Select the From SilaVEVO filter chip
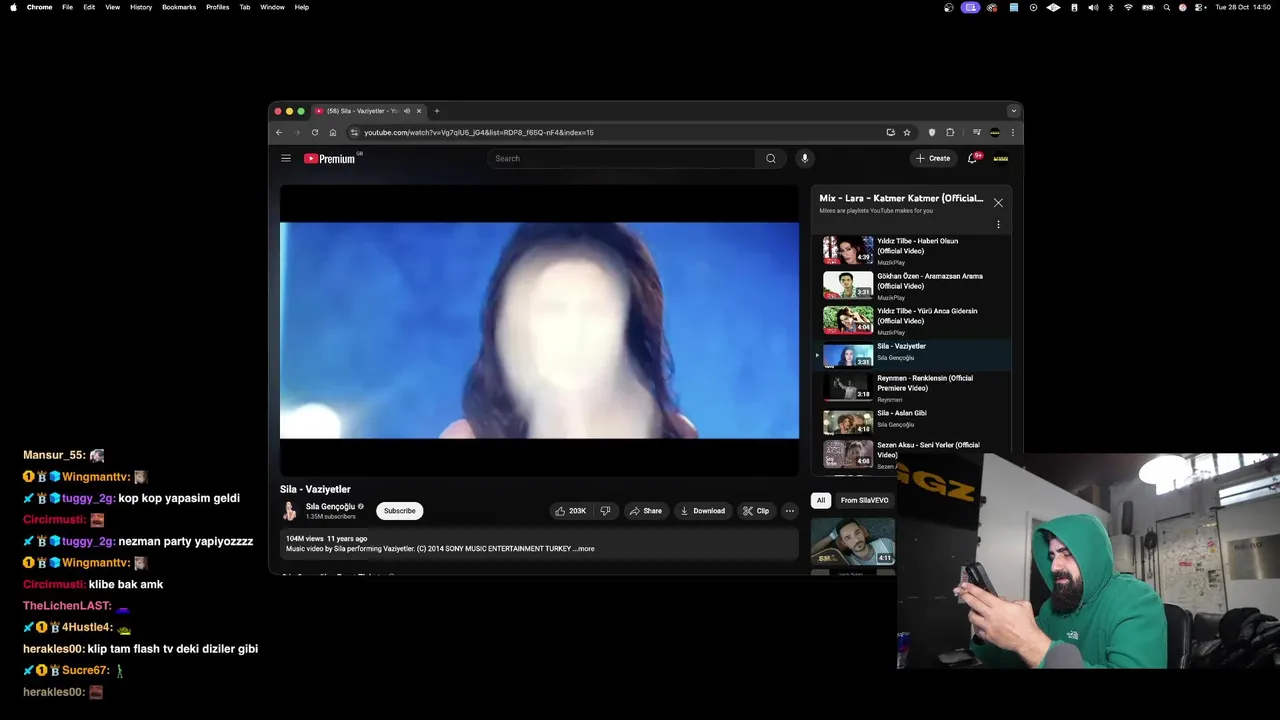The width and height of the screenshot is (1280, 720). click(865, 500)
